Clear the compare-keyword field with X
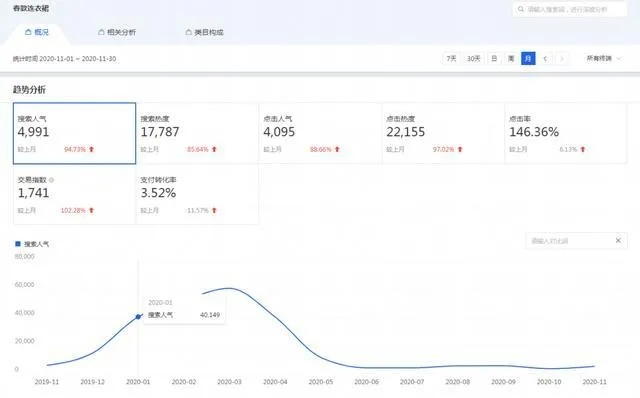This screenshot has height=398, width=640. [618, 240]
